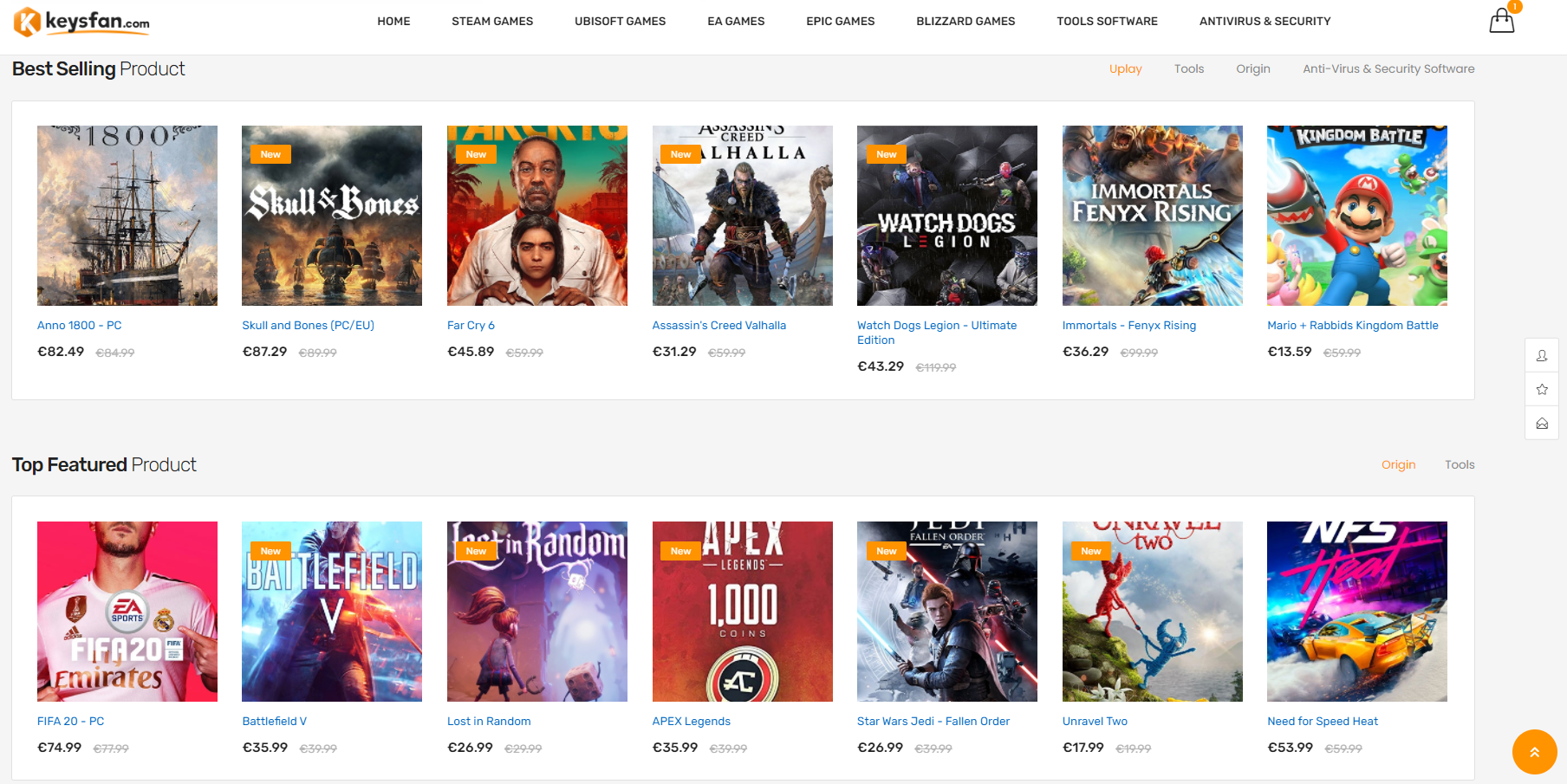This screenshot has width=1567, height=784.
Task: Click the 'APEX Legends' title link
Action: [692, 722]
